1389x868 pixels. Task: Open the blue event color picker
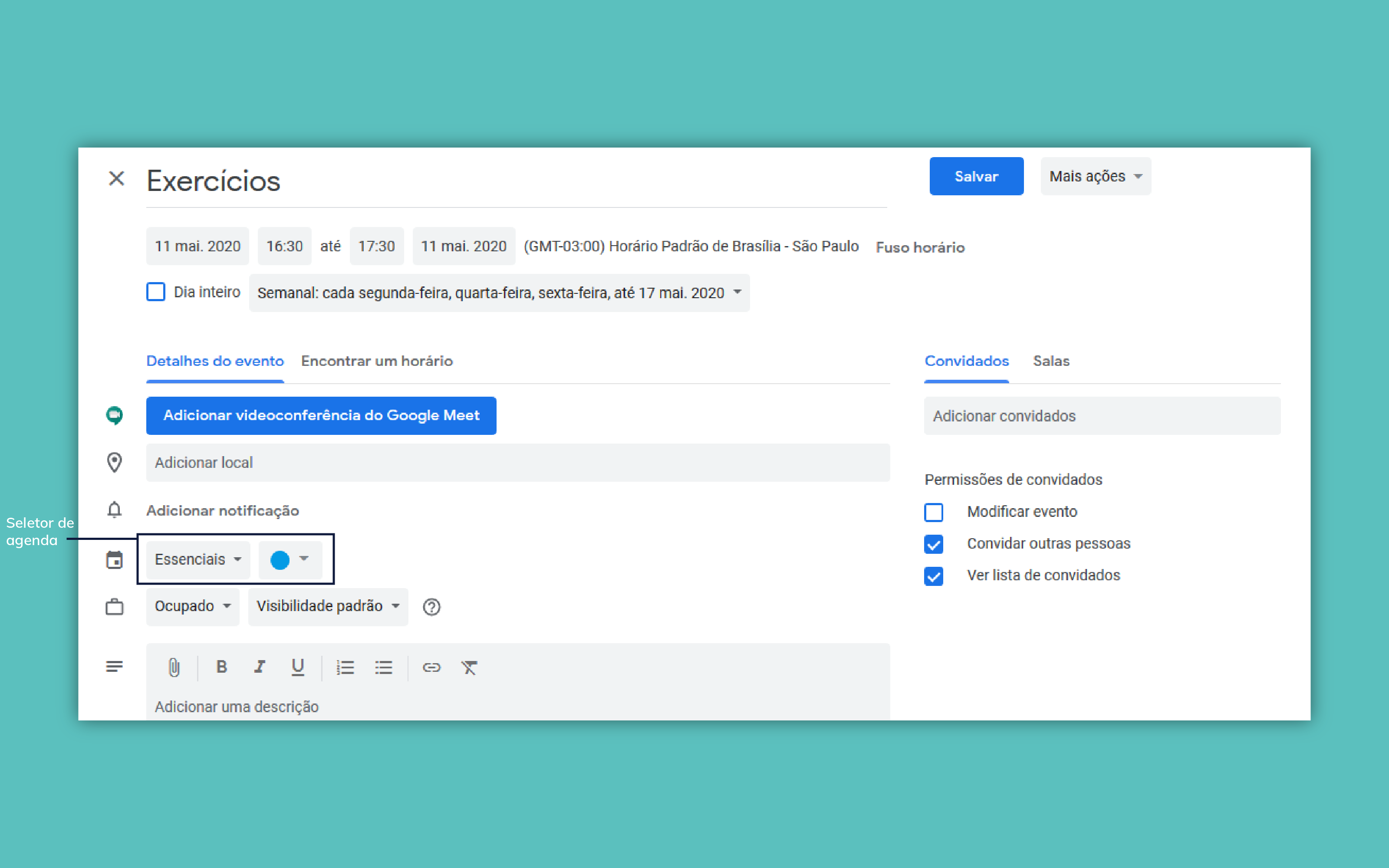pyautogui.click(x=290, y=559)
